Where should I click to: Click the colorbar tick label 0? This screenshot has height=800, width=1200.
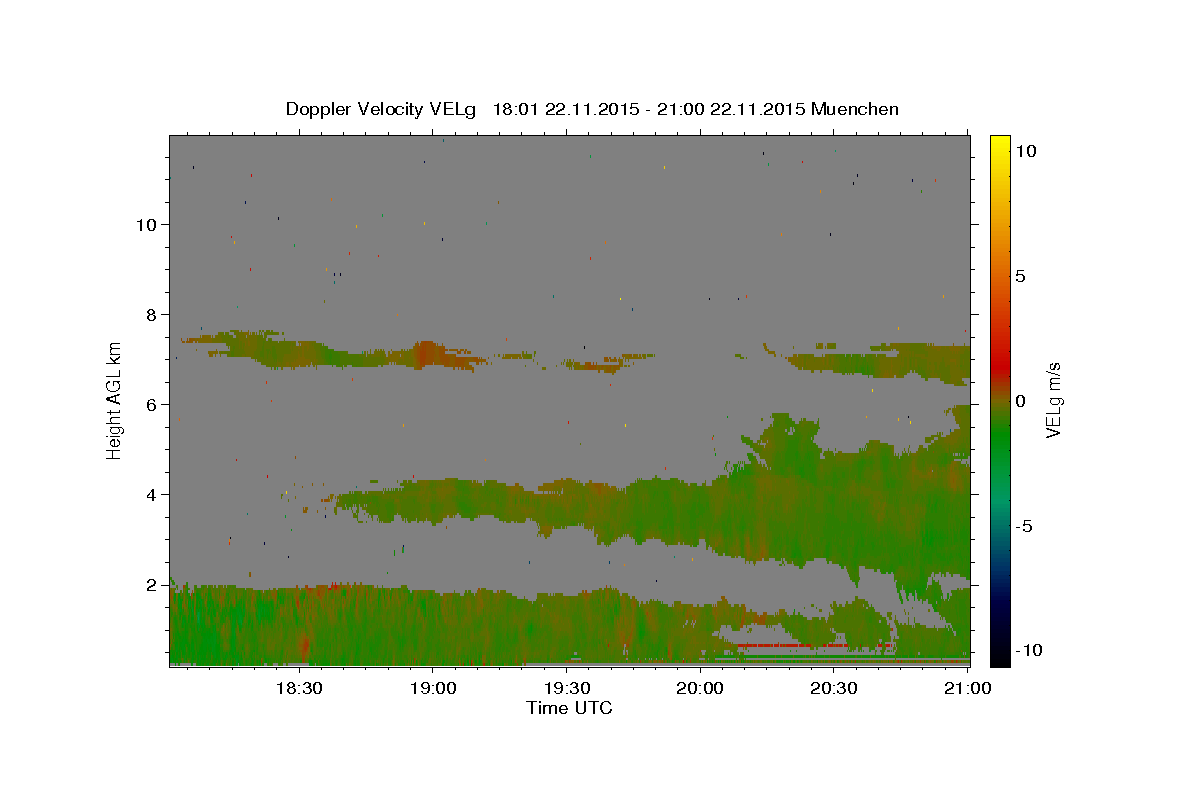click(1020, 400)
